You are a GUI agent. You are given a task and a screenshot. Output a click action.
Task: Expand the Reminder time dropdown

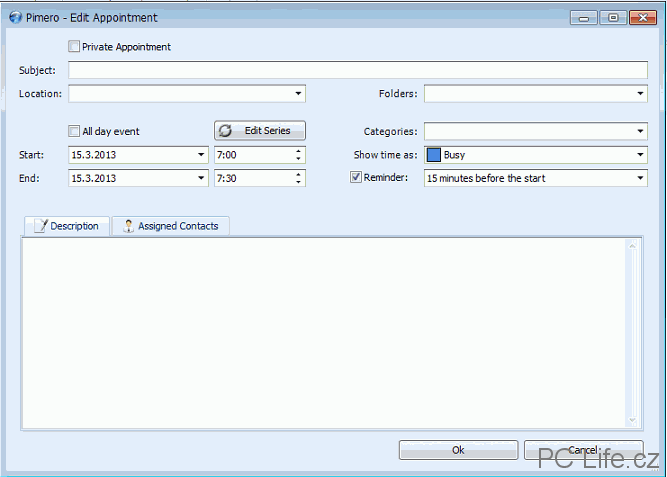(640, 178)
